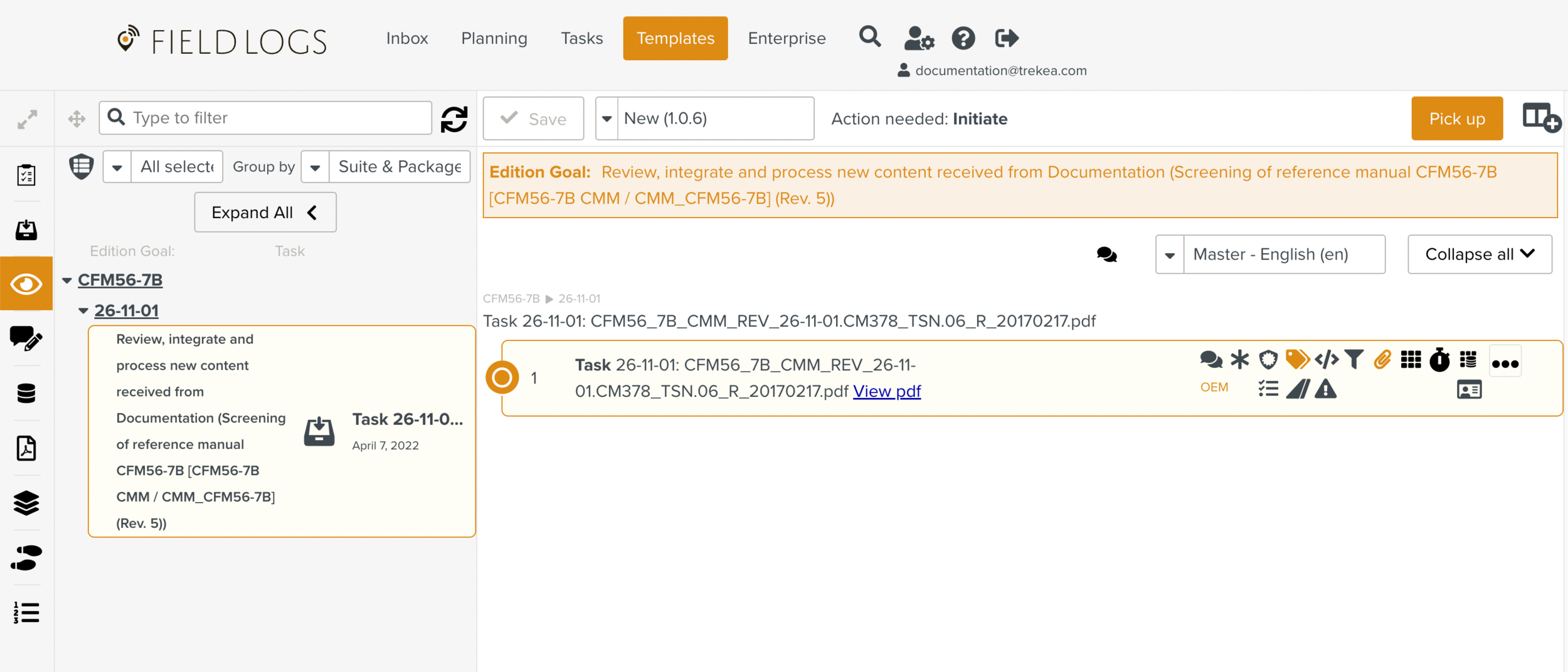Open the Suite & Package group-by dropdown
Image resolution: width=1568 pixels, height=672 pixels.
point(385,167)
